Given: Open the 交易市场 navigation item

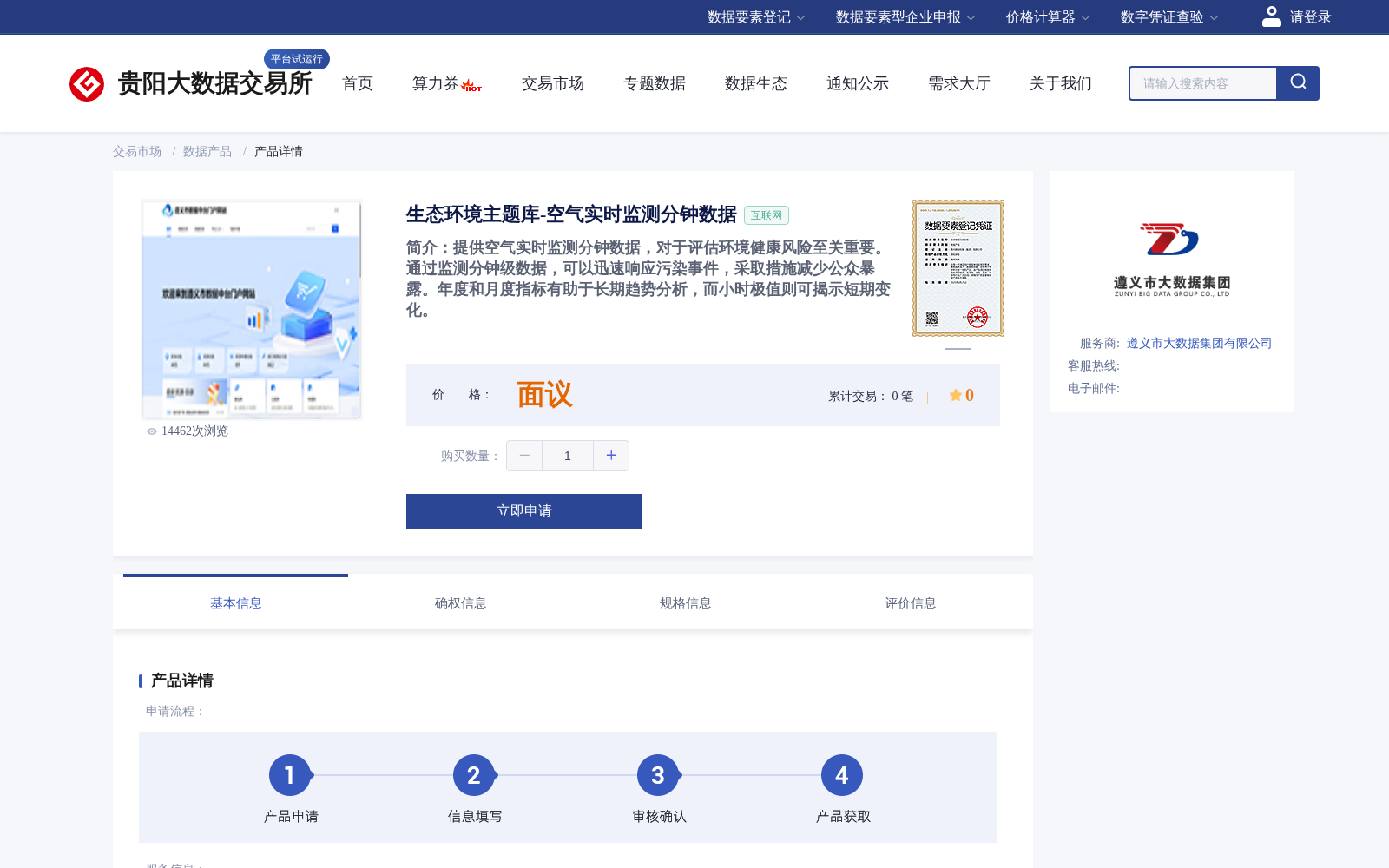Looking at the screenshot, I should point(553,83).
